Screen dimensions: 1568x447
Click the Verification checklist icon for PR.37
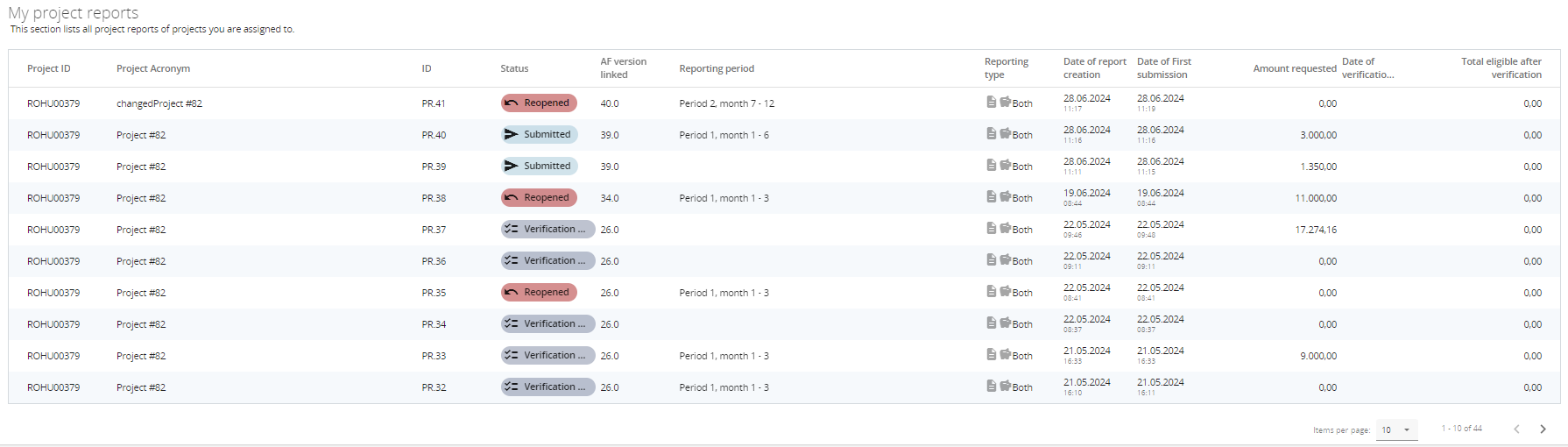click(512, 230)
